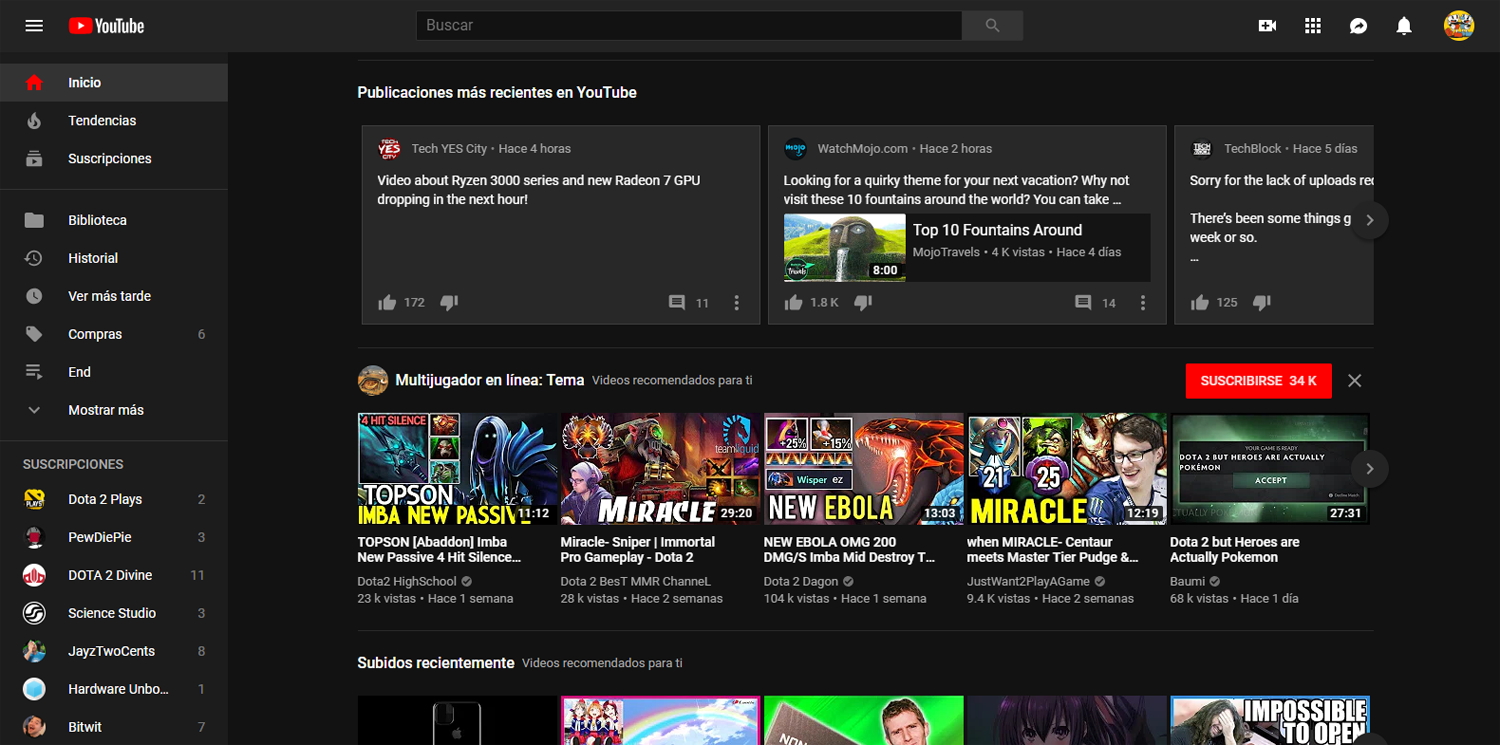
Task: Open the video upload (create) icon
Action: pyautogui.click(x=1266, y=25)
